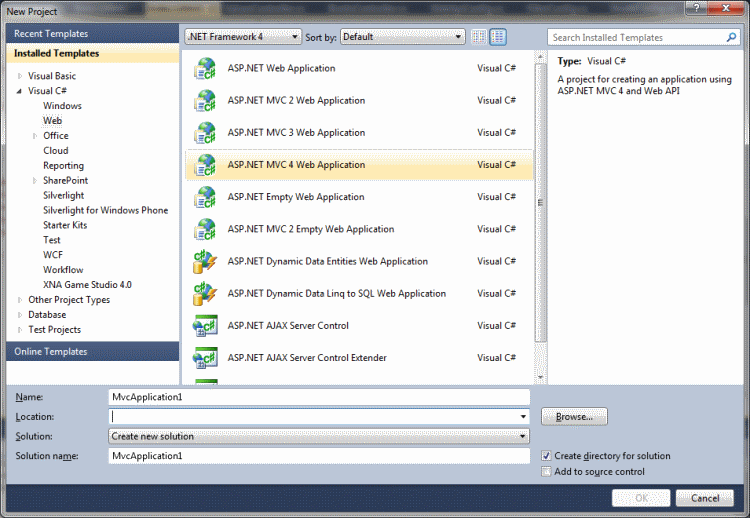750x518 pixels.
Task: Select the Test category under Visual C#
Action: click(52, 240)
